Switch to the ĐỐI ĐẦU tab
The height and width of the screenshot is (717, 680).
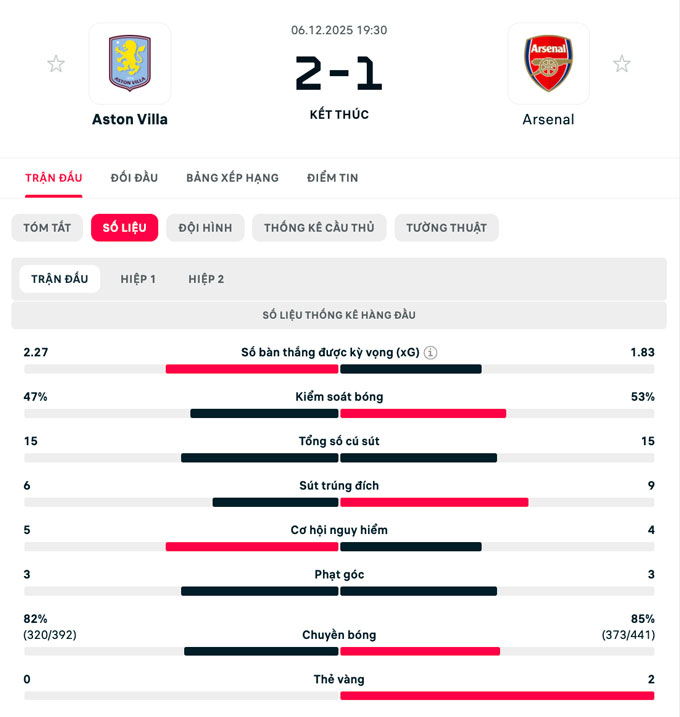pos(134,178)
